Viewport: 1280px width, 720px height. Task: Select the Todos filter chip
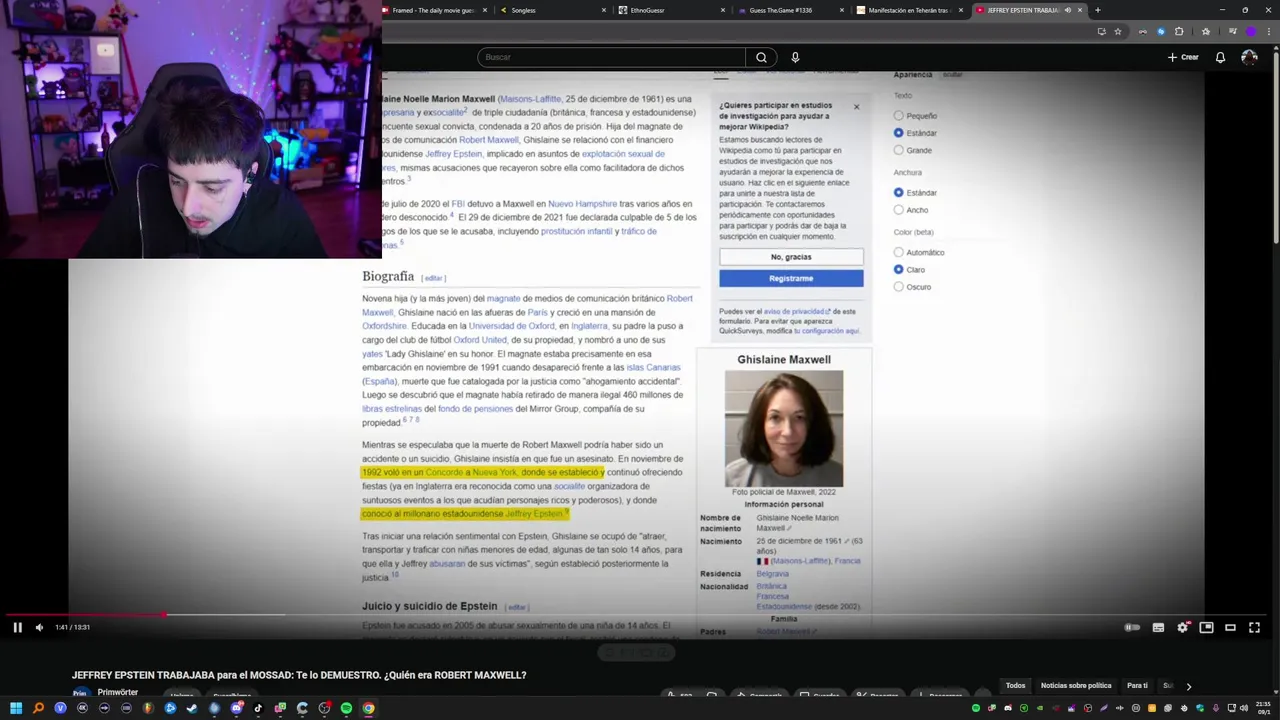tap(1015, 686)
